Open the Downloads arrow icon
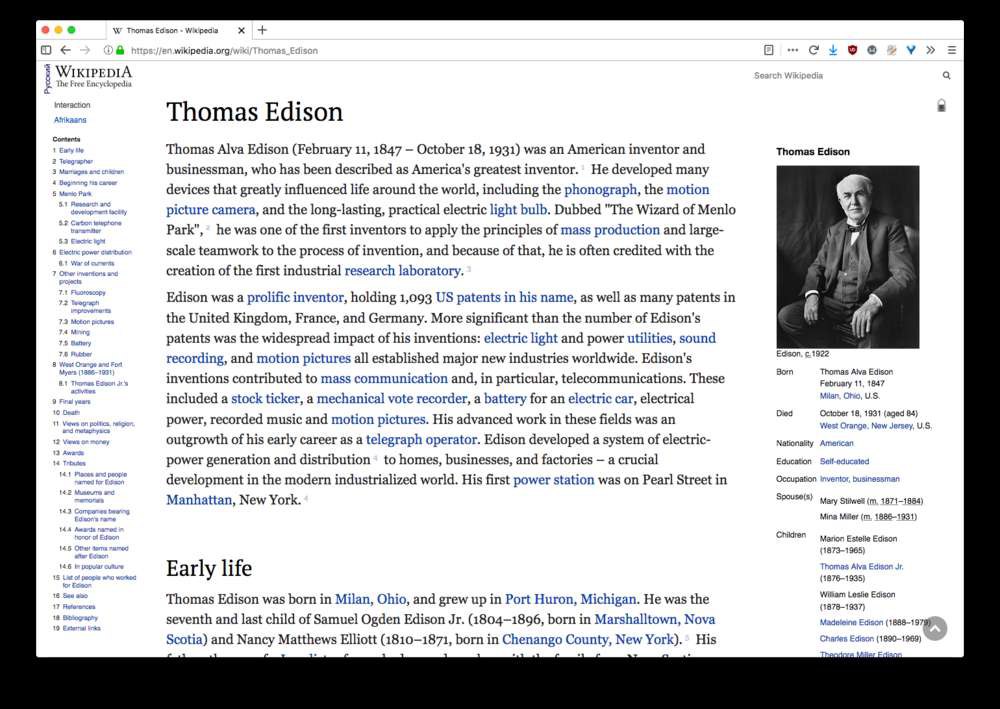Image resolution: width=1000 pixels, height=709 pixels. click(x=833, y=50)
